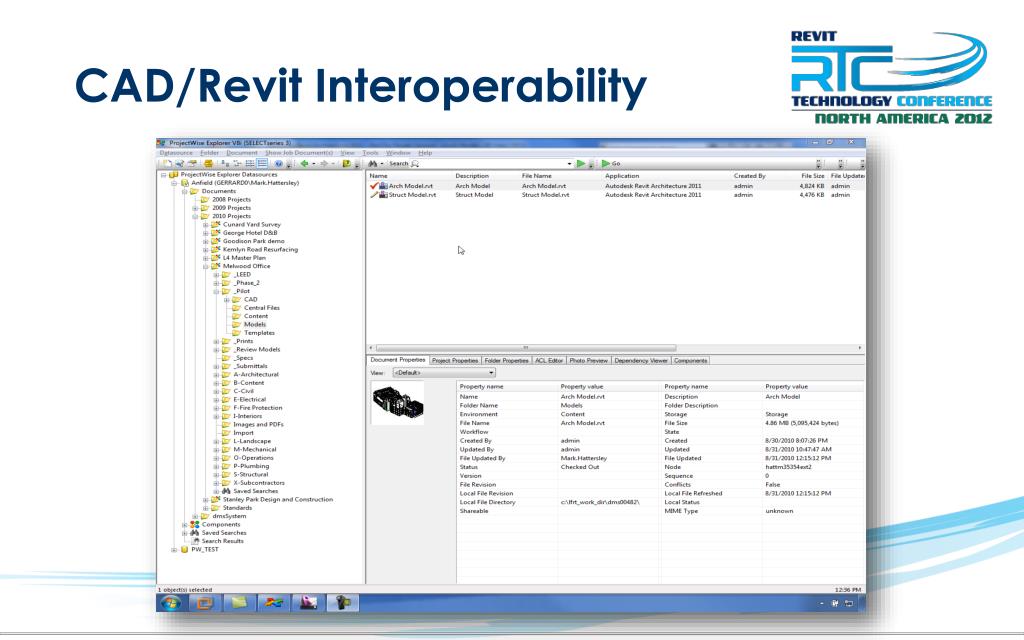
Task: Click the Anfield datasource icon in tree
Action: (185, 184)
